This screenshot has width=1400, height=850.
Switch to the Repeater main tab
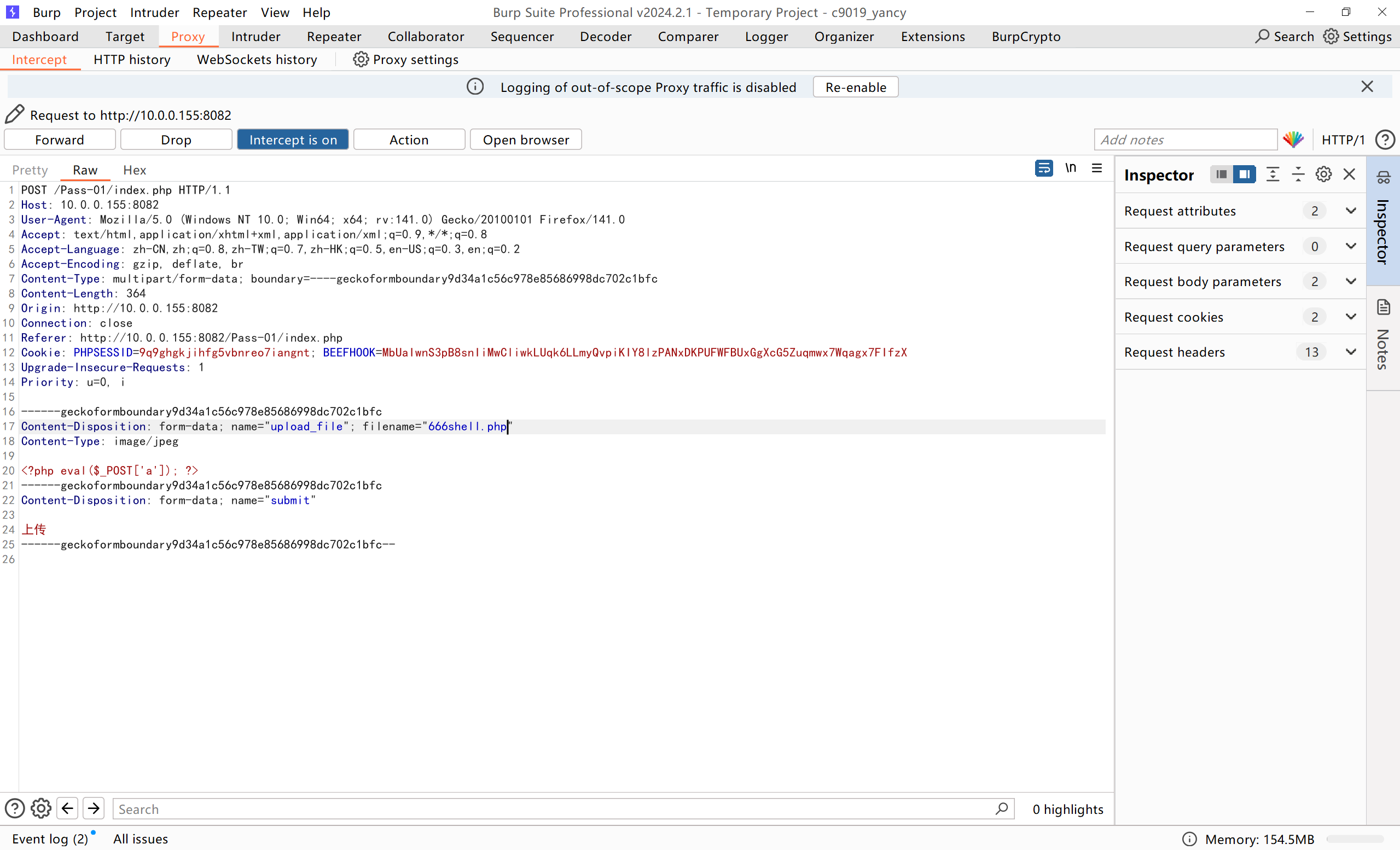click(334, 36)
